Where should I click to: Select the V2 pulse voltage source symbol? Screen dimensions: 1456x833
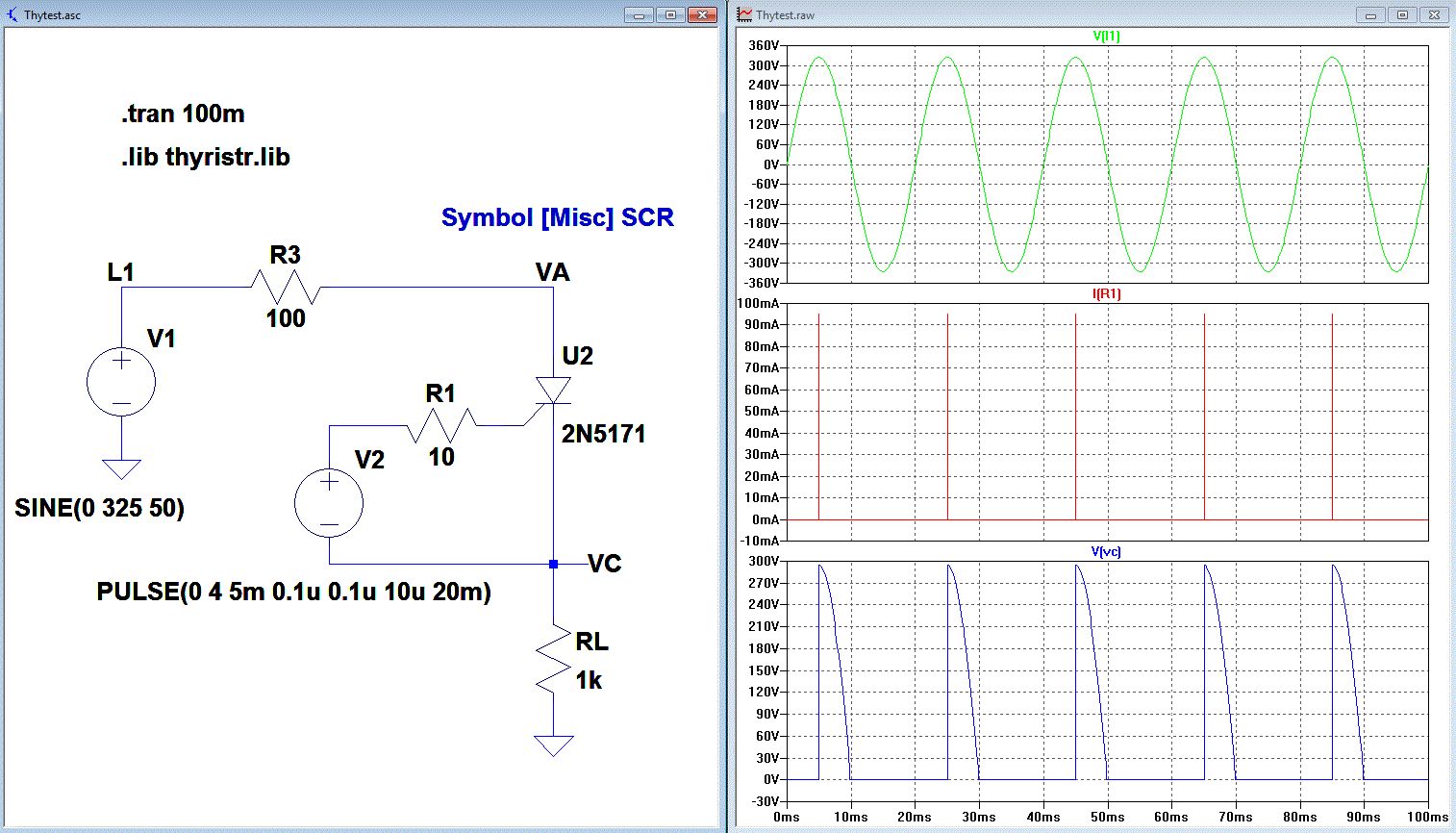pyautogui.click(x=329, y=502)
